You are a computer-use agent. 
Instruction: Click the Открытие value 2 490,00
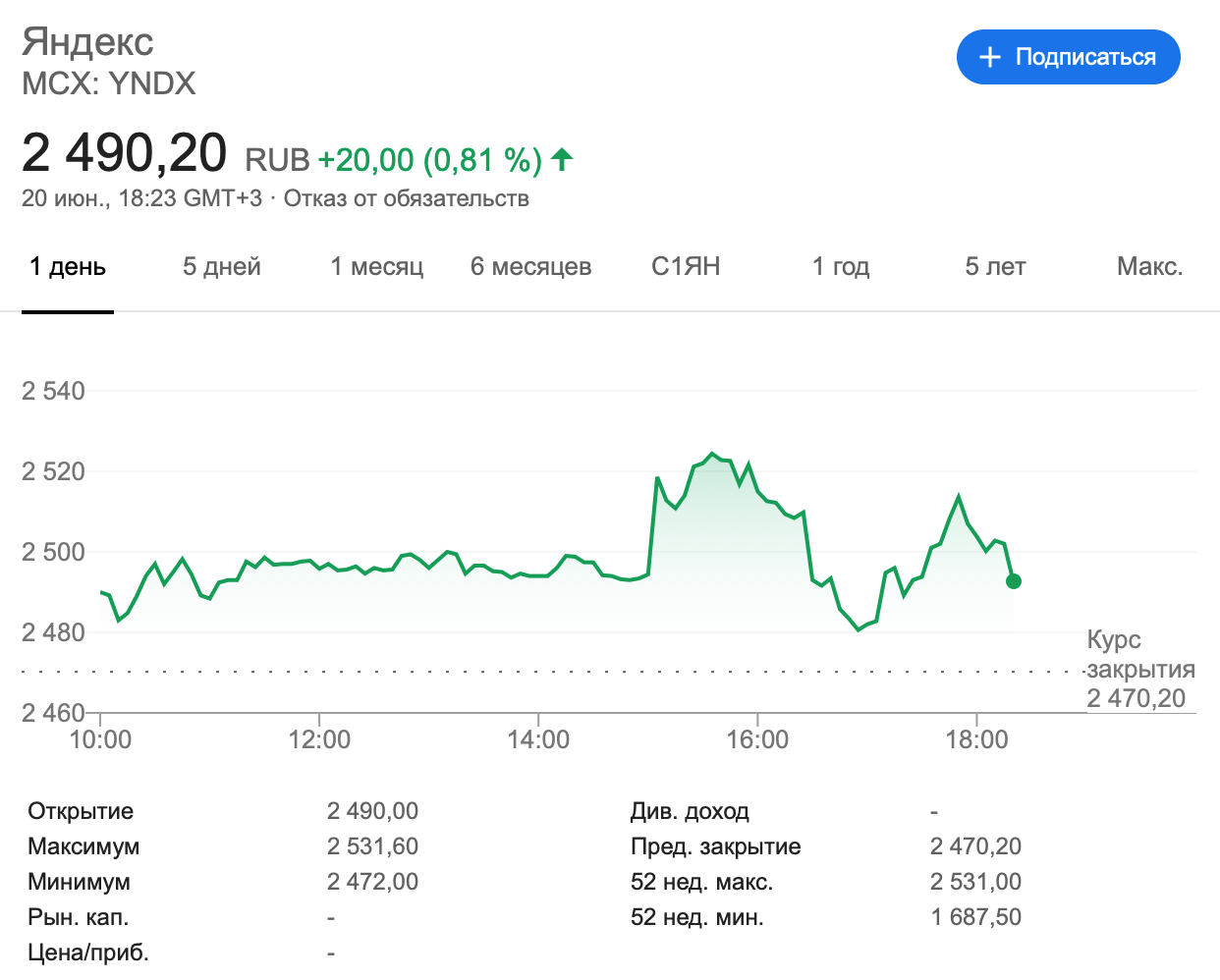pyautogui.click(x=373, y=811)
